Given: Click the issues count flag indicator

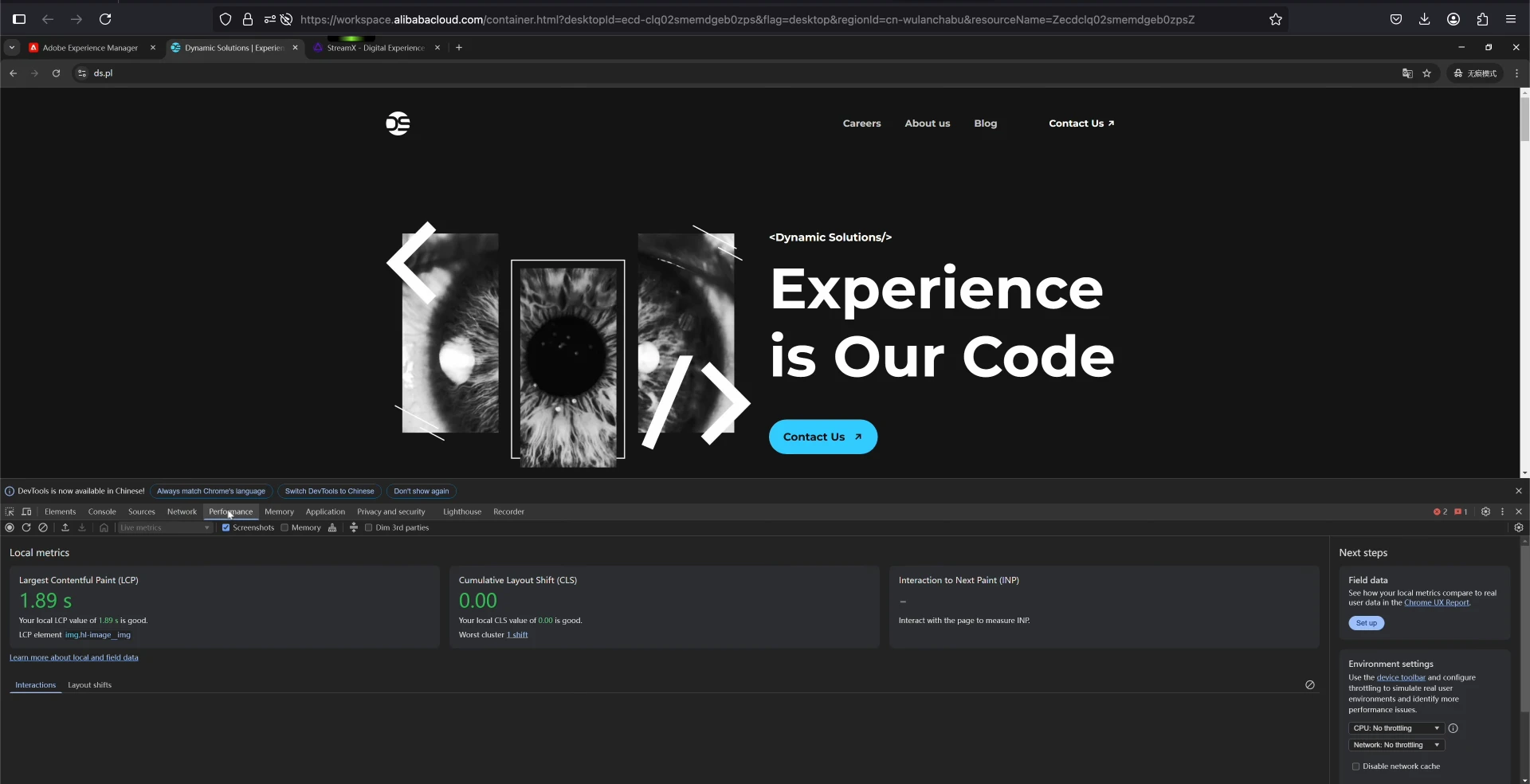Looking at the screenshot, I should point(1461,512).
